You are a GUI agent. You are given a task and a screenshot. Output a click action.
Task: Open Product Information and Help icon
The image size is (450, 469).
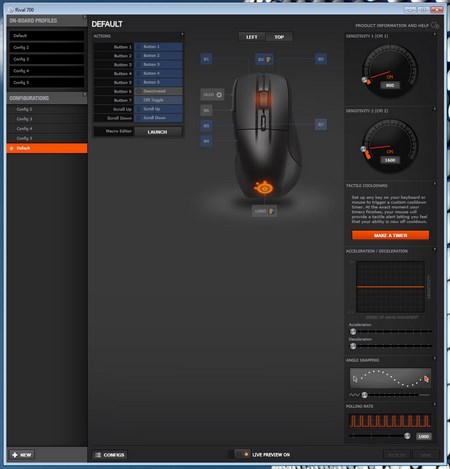coord(435,25)
